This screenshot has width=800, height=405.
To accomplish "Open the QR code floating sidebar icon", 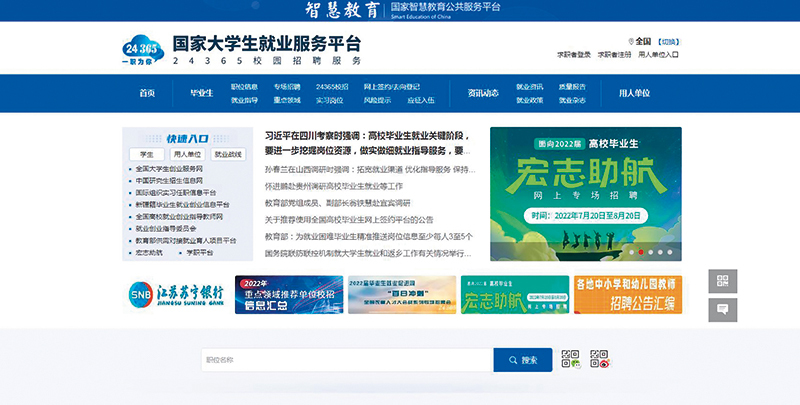I will coord(722,281).
